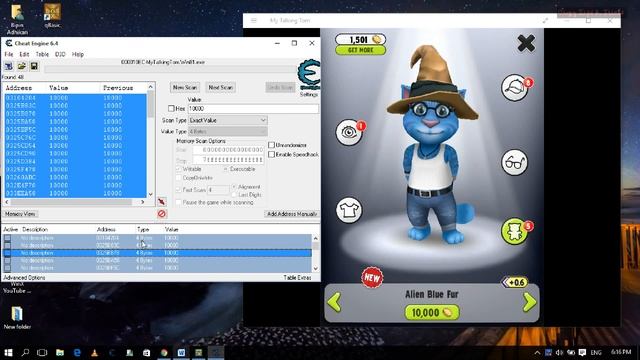
Task: Open Table Extras
Action: [x=297, y=278]
